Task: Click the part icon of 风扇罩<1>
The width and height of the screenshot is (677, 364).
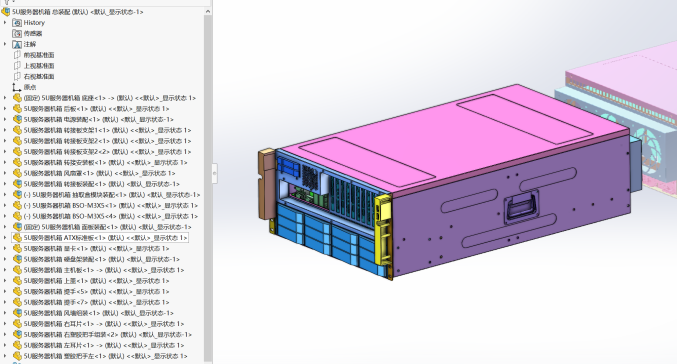Action: [x=17, y=173]
